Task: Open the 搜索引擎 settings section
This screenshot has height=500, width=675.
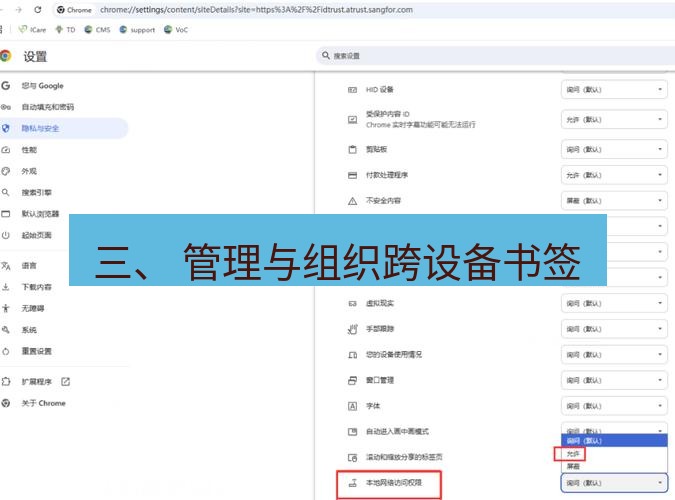Action: [37, 193]
